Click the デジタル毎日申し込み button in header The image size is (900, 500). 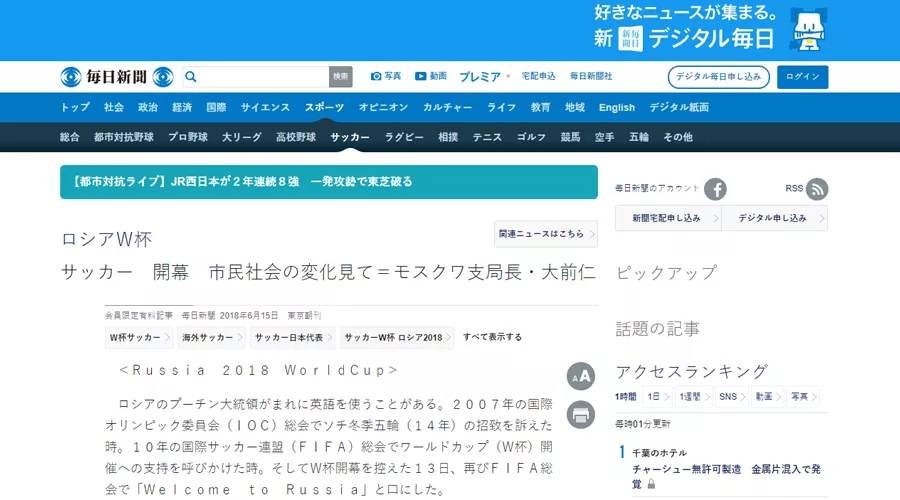[718, 77]
